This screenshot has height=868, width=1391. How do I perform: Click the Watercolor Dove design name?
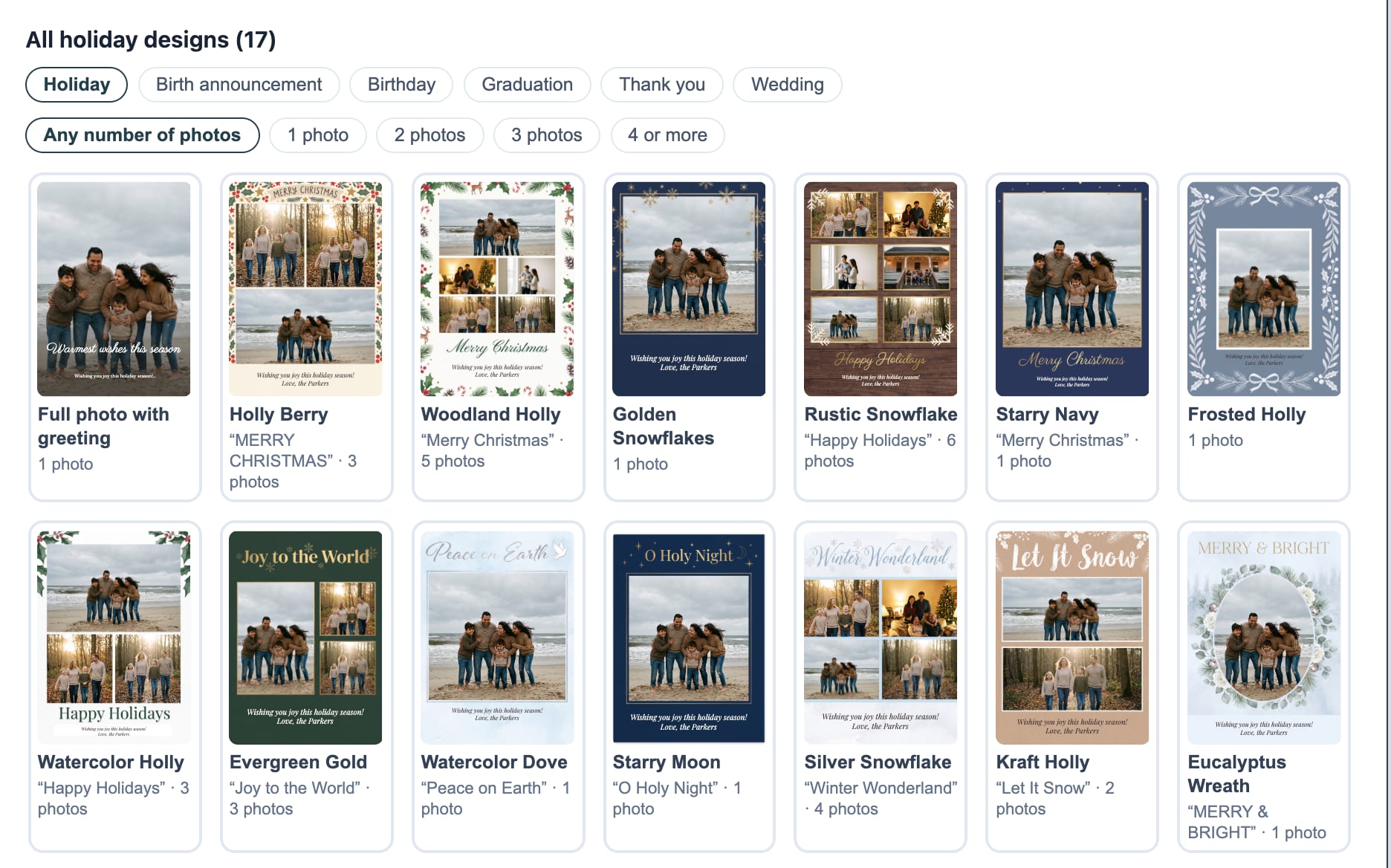(x=494, y=762)
